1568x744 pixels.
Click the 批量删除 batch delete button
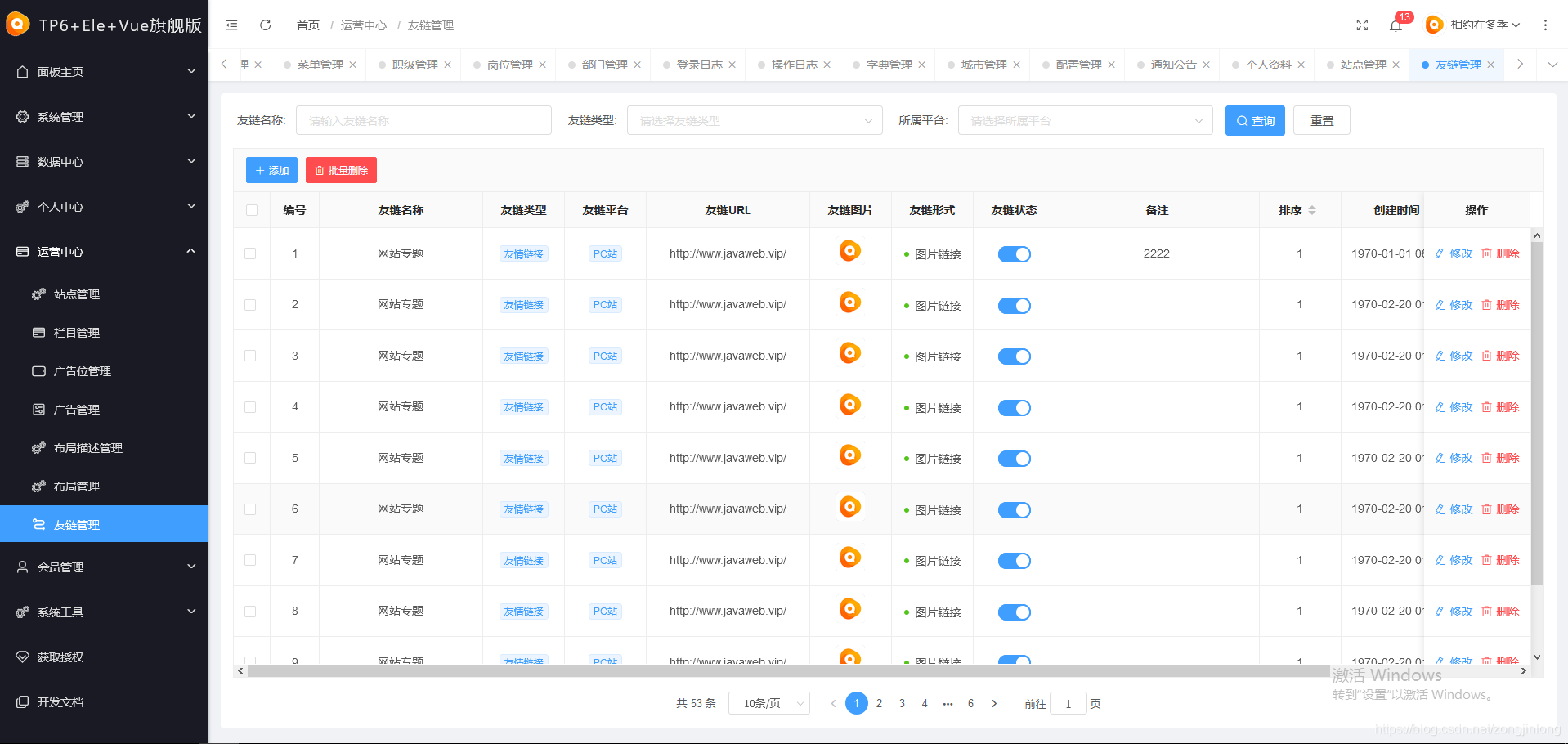(341, 170)
